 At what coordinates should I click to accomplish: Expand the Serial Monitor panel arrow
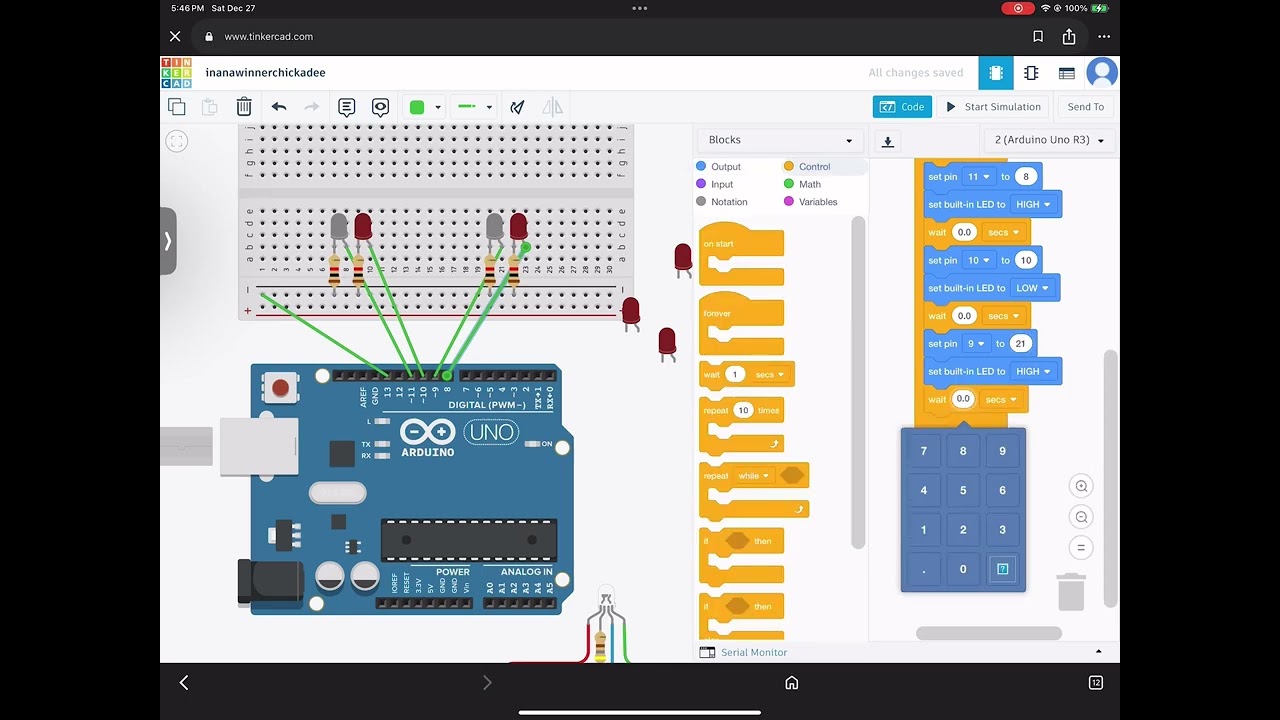[1099, 652]
